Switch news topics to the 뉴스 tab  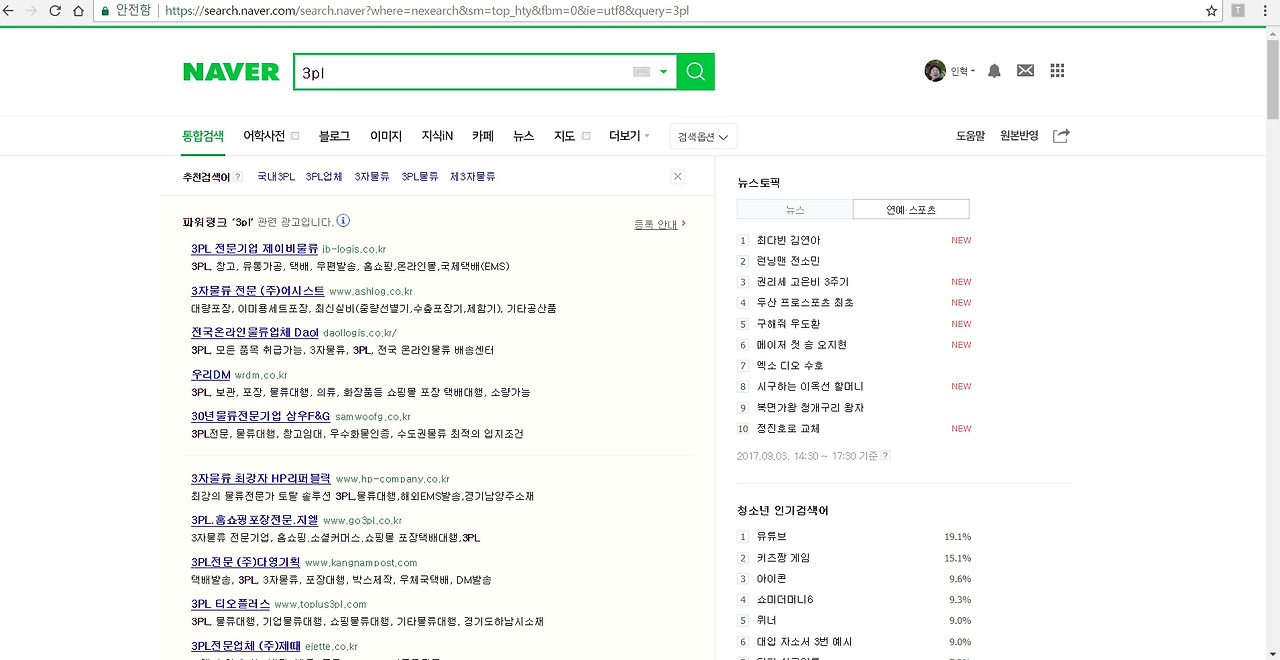[x=795, y=209]
